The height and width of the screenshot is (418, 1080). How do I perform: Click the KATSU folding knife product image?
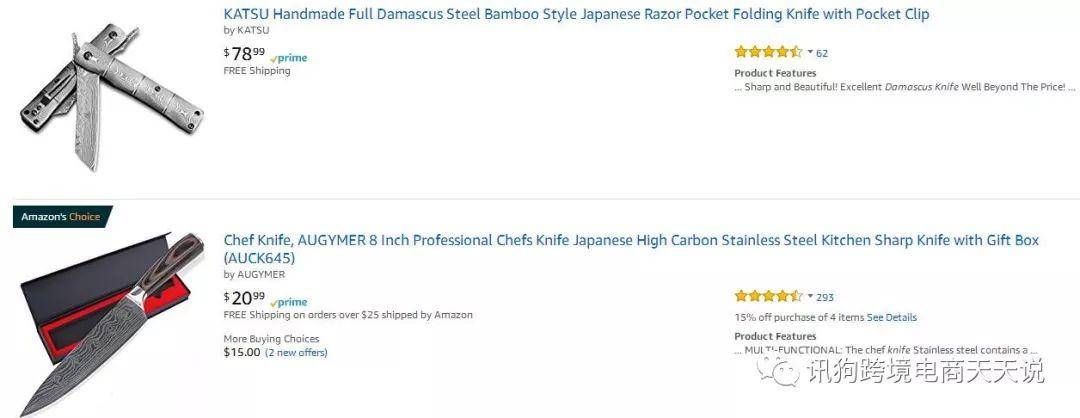coord(112,94)
